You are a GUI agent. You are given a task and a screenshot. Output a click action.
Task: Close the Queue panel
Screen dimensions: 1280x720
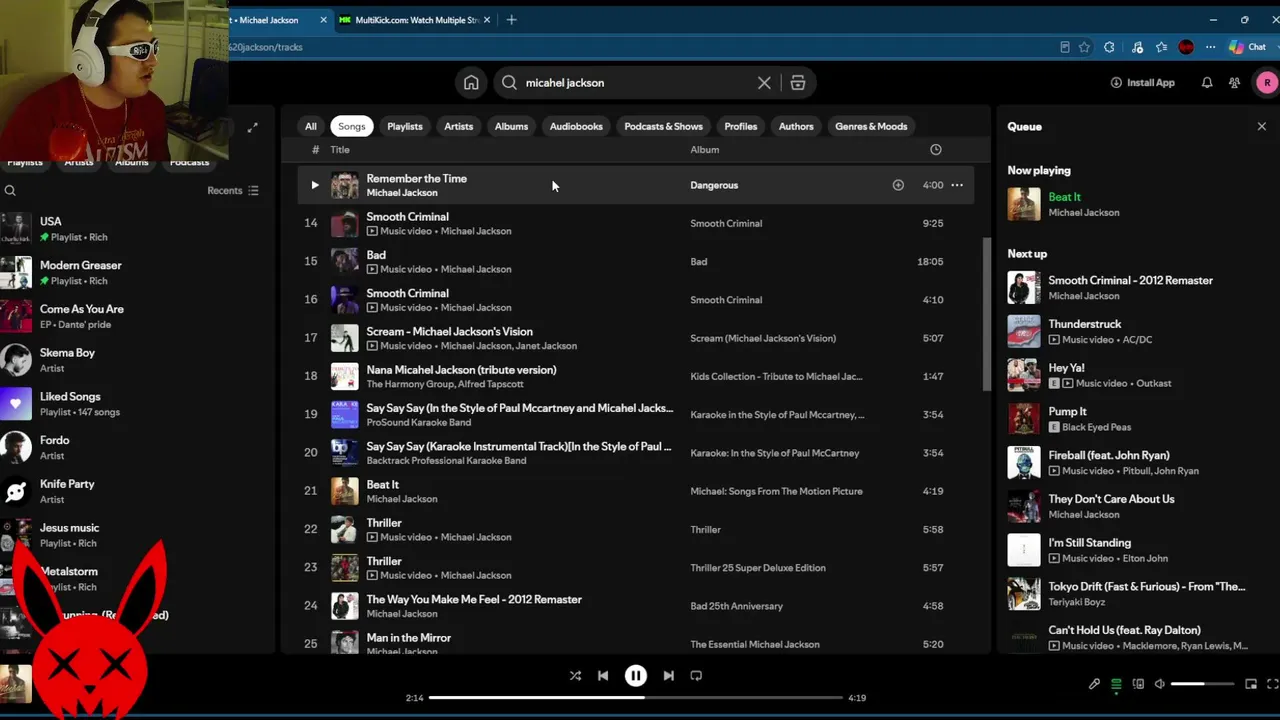(1262, 127)
